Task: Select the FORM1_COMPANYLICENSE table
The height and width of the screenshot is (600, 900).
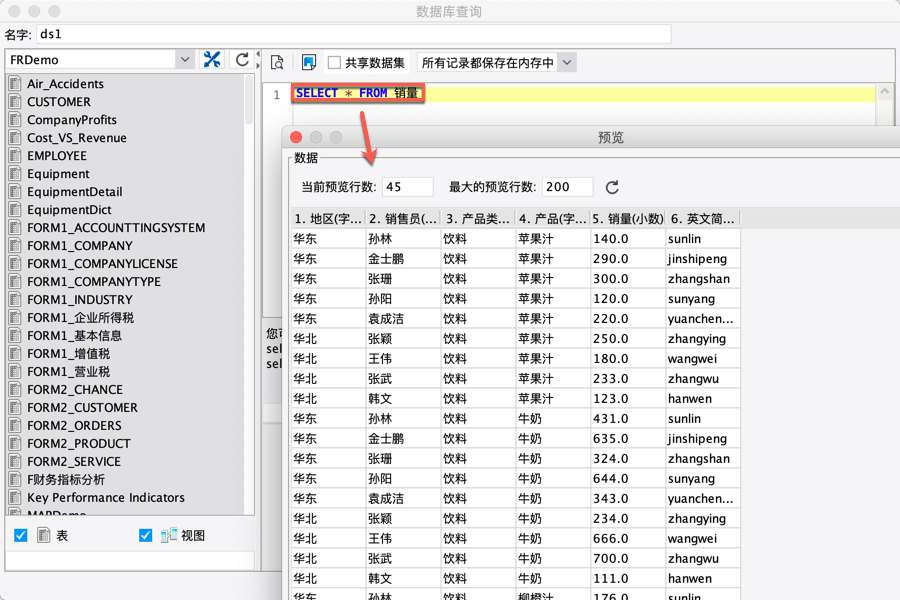Action: (x=102, y=264)
